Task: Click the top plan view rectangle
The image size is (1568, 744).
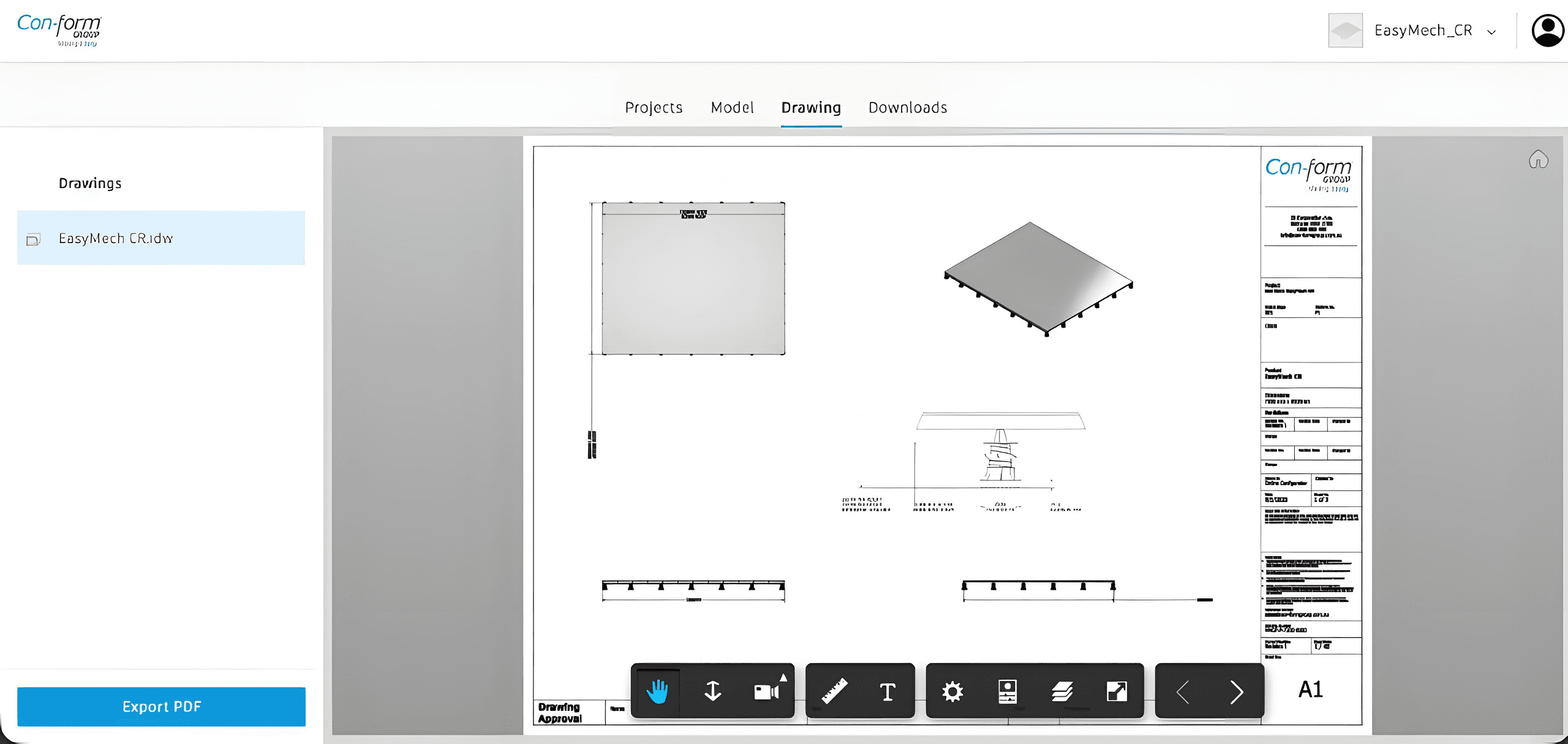Action: pos(693,279)
